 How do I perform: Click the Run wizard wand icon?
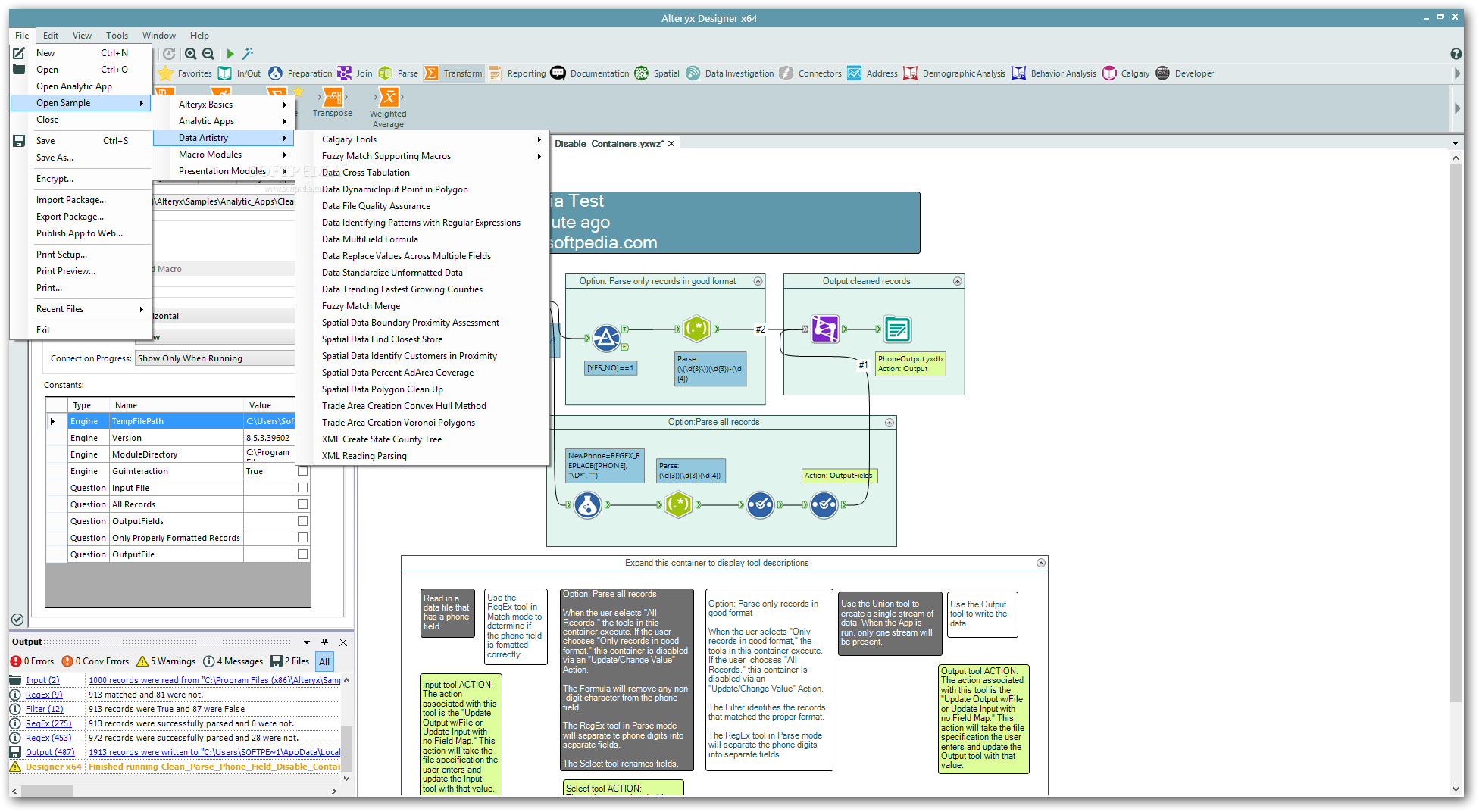pos(248,54)
